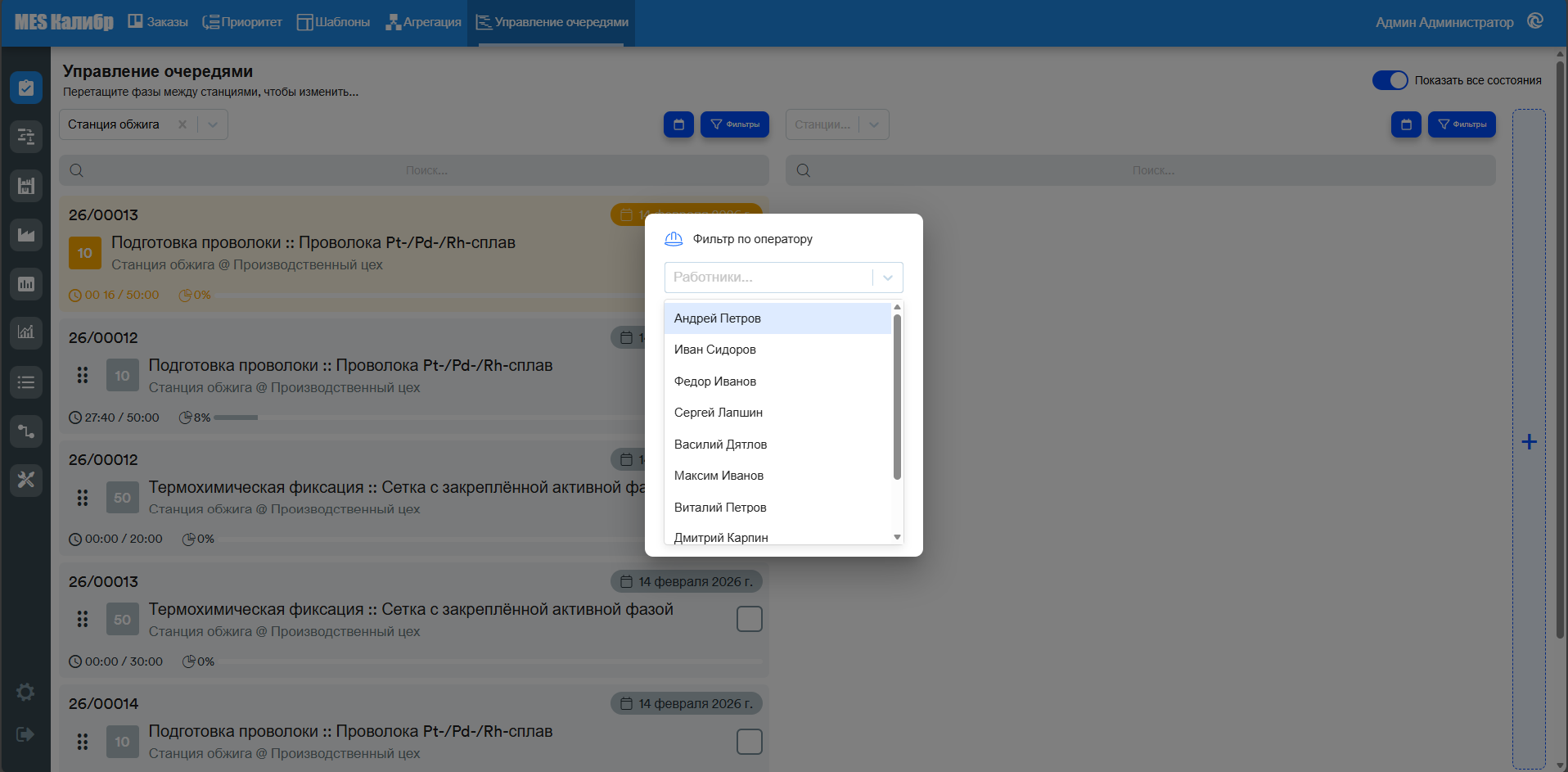Select Сергей Лапшин from workers list

click(777, 413)
